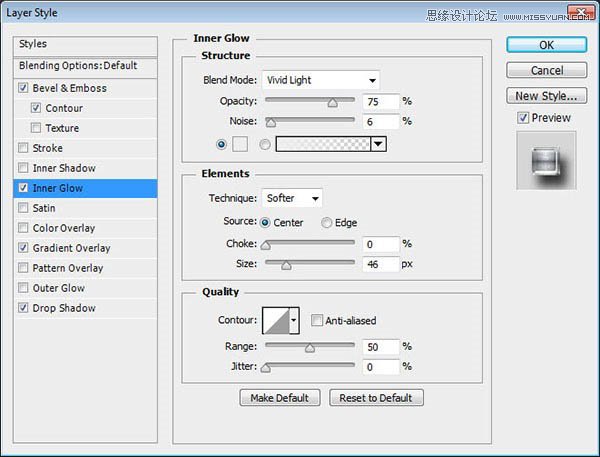600x457 pixels.
Task: Click the Jitter slider handle
Action: [266, 368]
